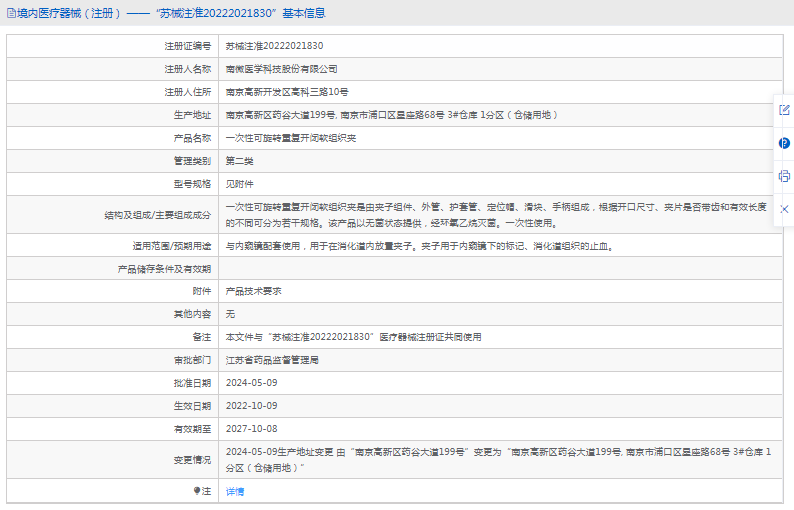Select product name 一次性可旋转重复开闭软组织夹

point(291,138)
